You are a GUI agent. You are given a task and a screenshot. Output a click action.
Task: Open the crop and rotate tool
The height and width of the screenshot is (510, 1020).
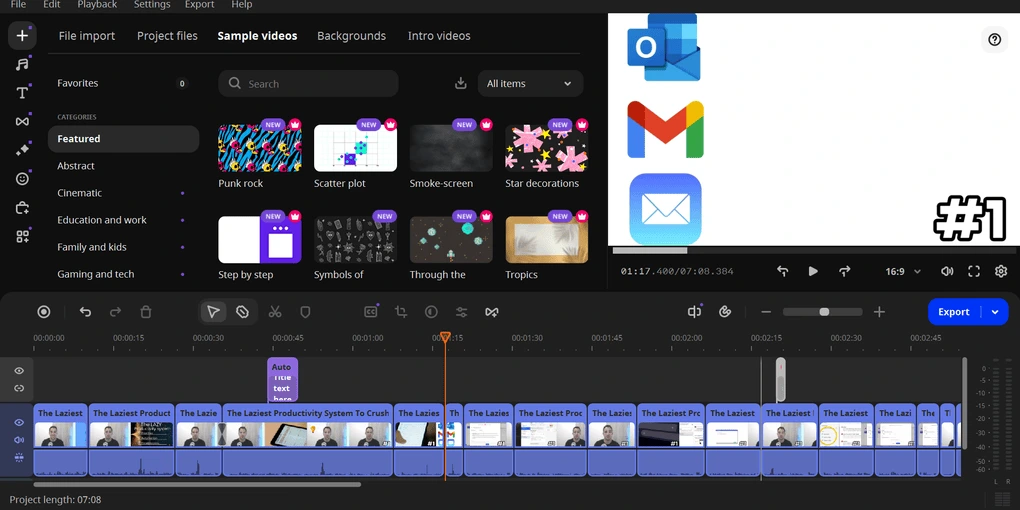coord(401,312)
